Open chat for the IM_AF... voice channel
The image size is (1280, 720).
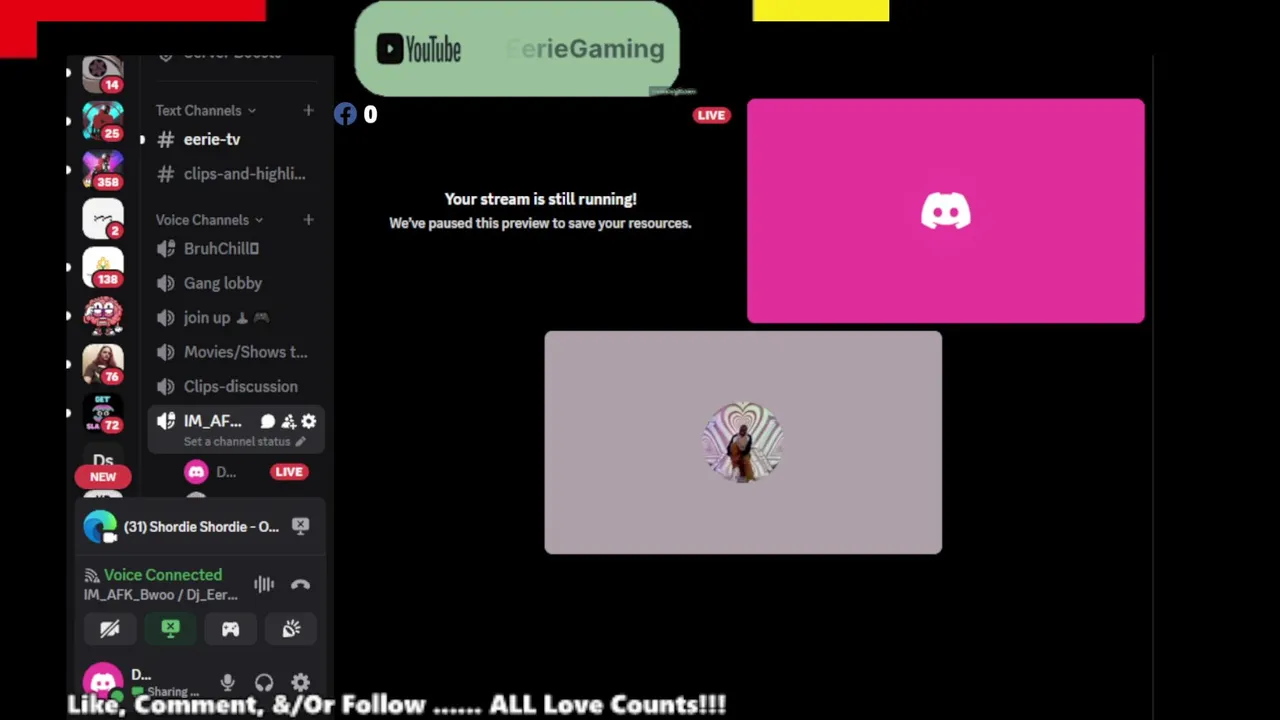268,422
